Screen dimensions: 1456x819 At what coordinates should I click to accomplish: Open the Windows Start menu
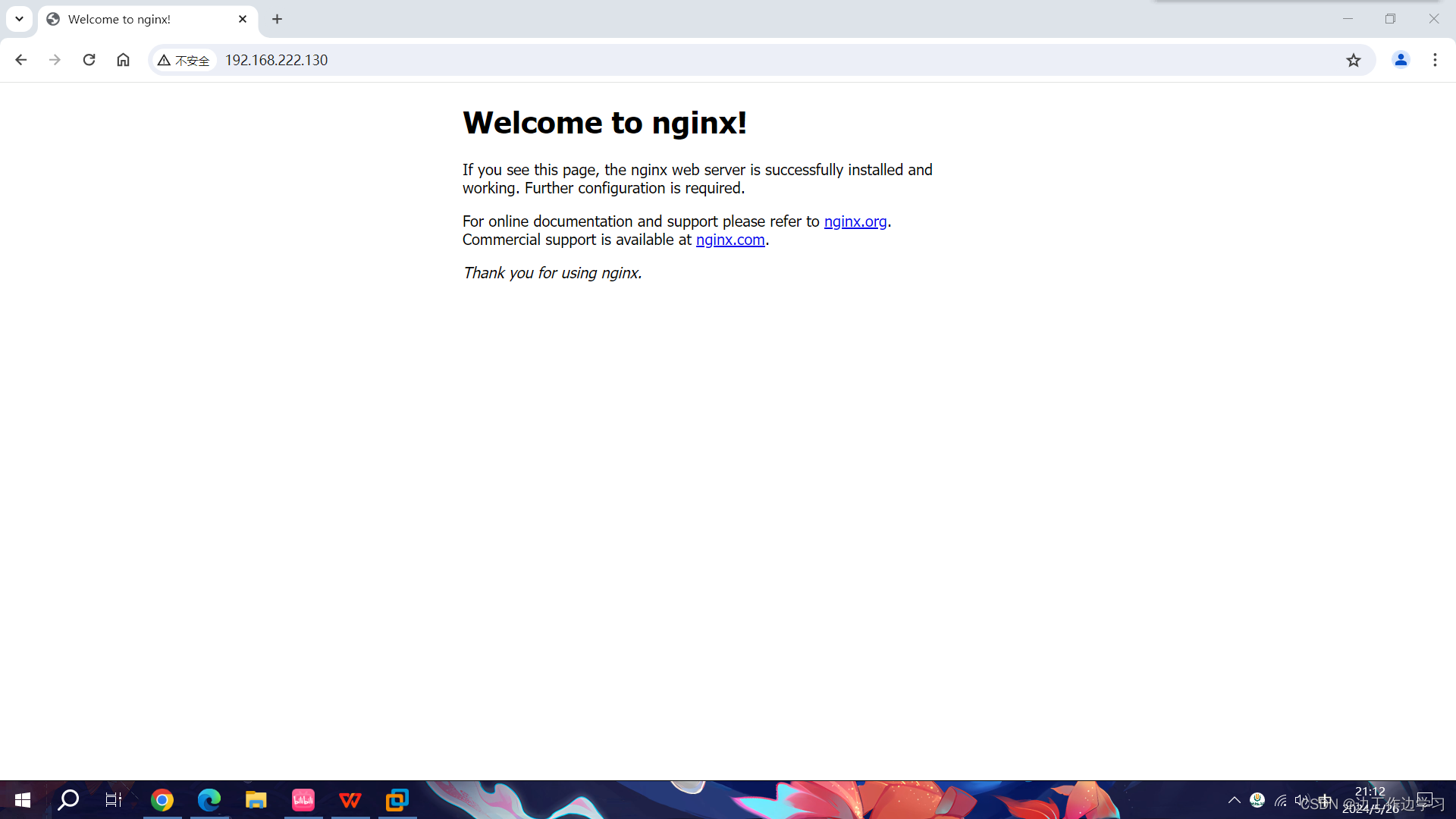tap(22, 800)
